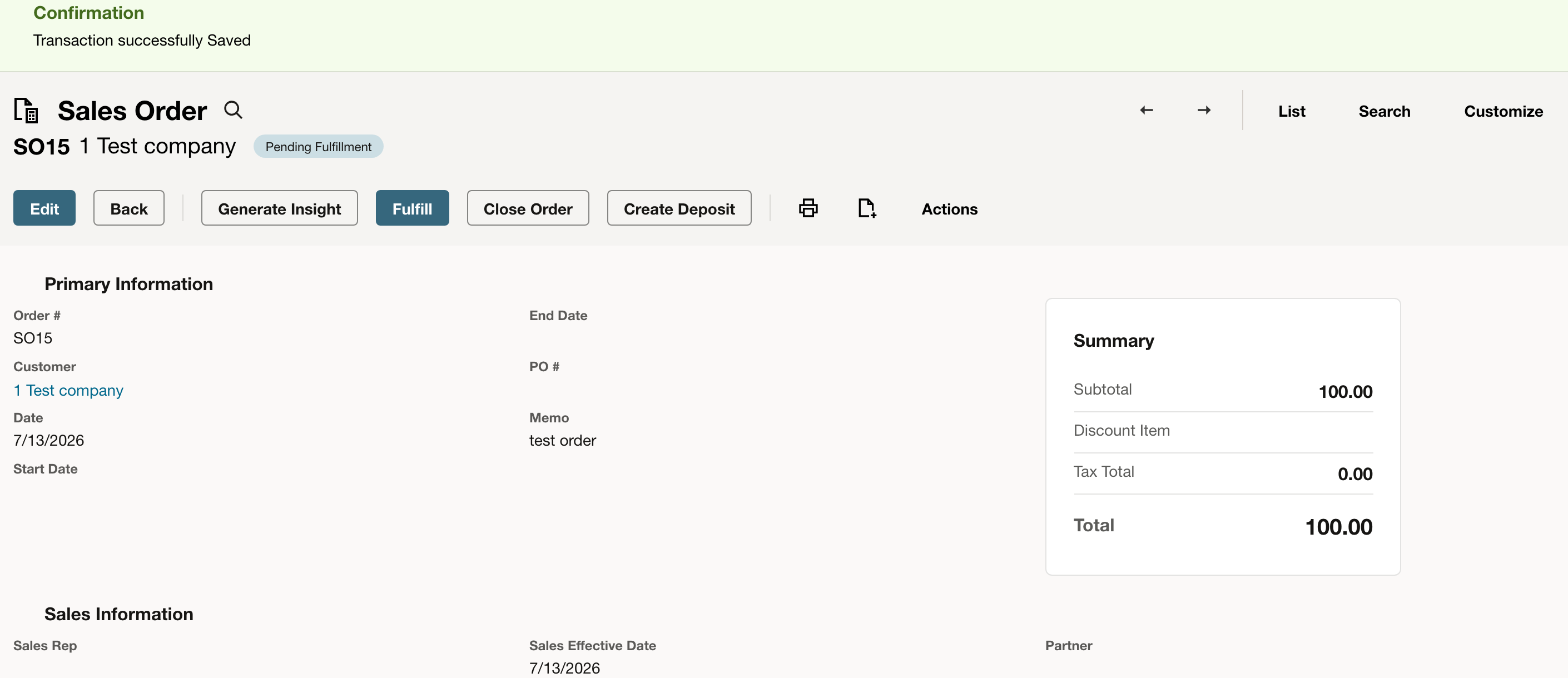
Task: Open Search from the header
Action: pos(1383,111)
